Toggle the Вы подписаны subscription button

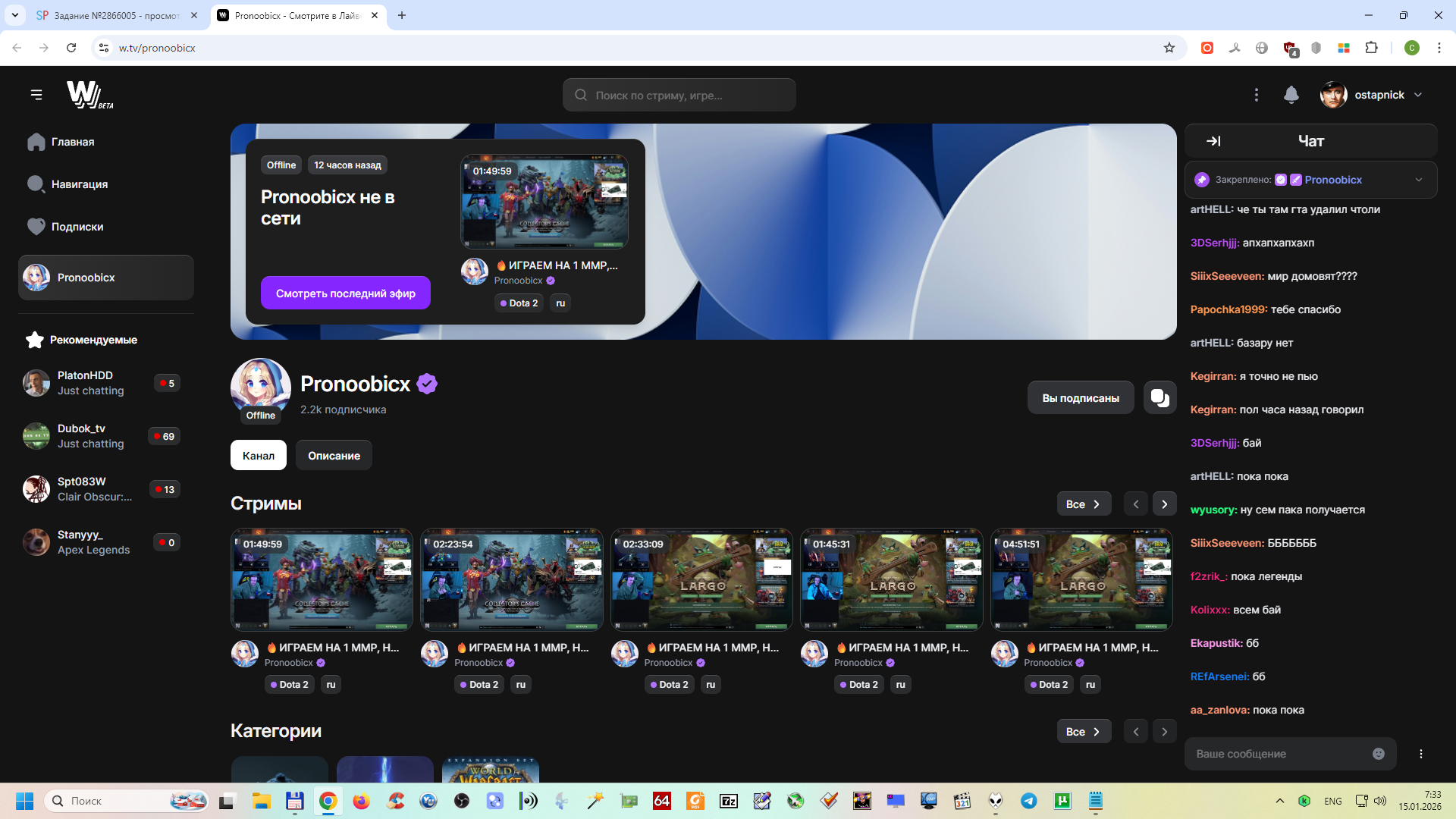tap(1080, 397)
